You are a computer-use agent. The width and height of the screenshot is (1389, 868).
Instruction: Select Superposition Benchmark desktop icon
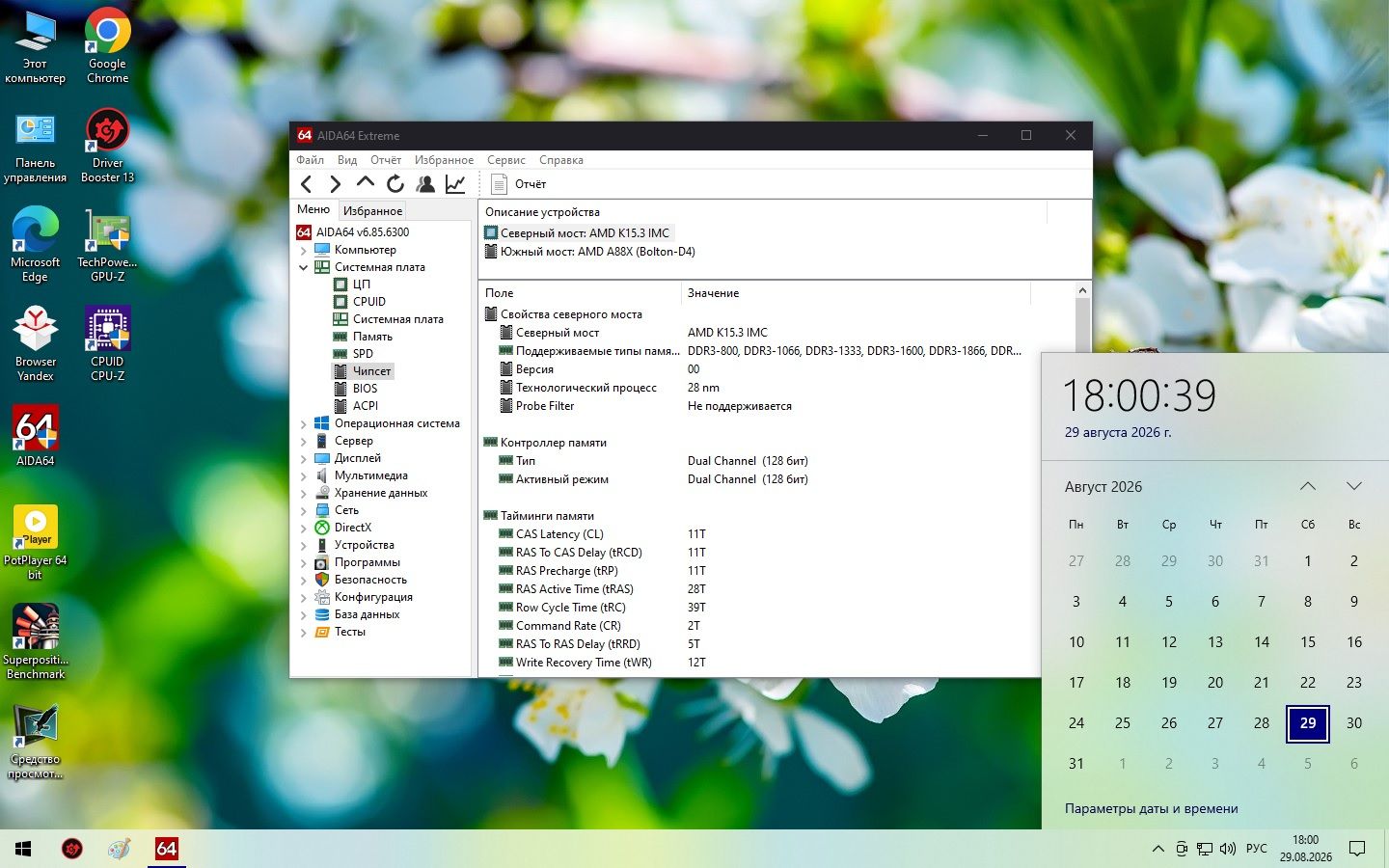(x=36, y=641)
